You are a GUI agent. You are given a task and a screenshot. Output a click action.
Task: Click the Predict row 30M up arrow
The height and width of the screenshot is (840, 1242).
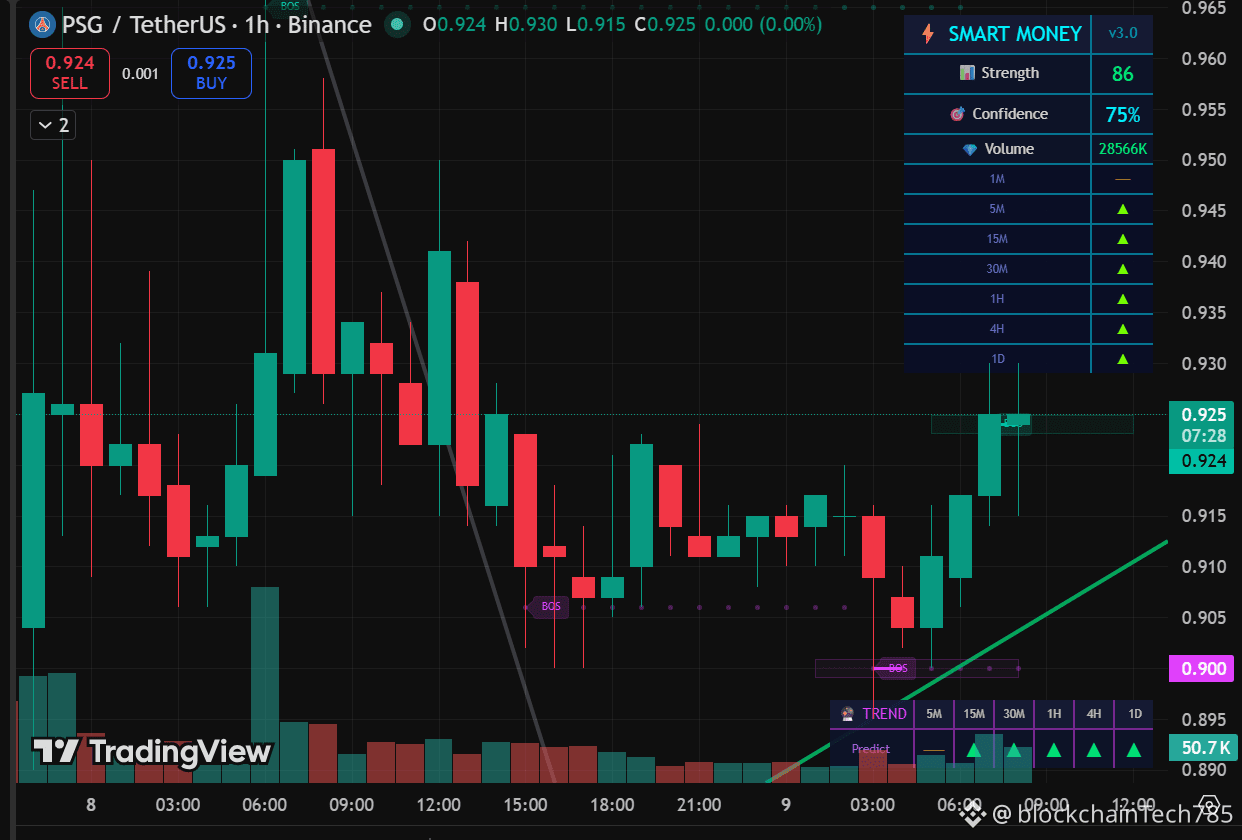[1013, 749]
